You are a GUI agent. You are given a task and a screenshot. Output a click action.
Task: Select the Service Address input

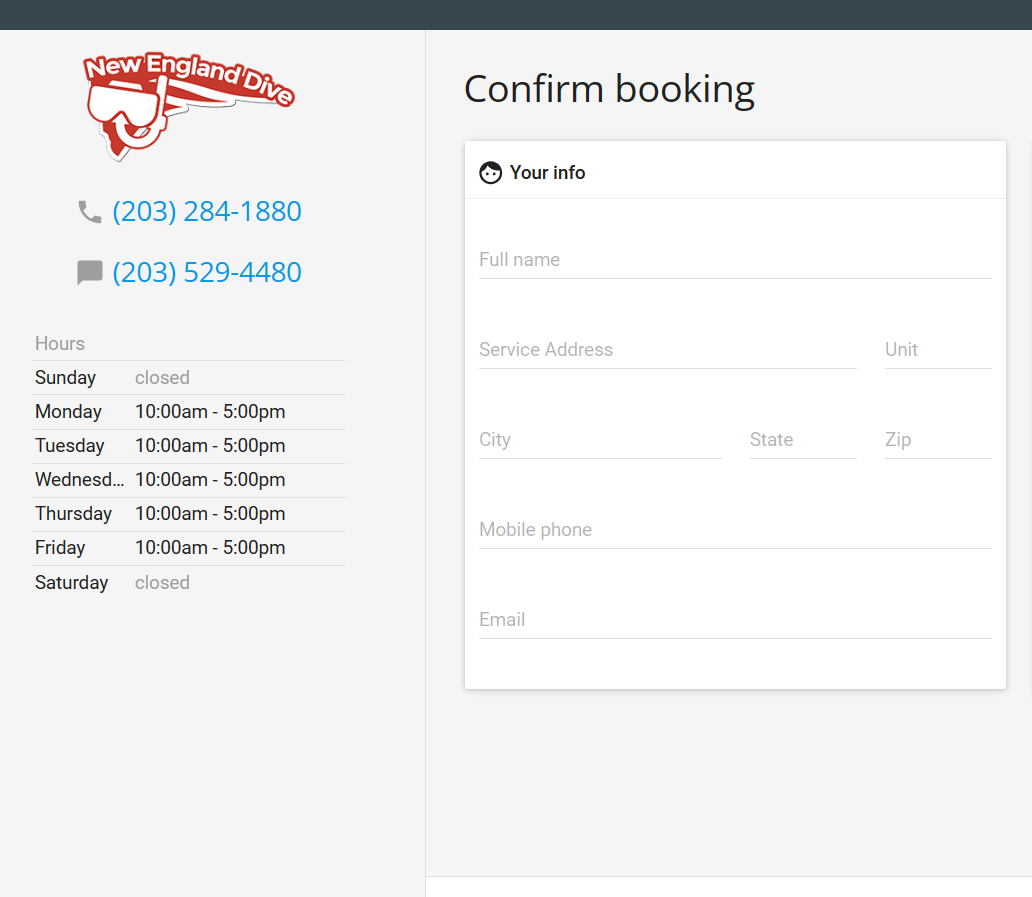click(667, 350)
